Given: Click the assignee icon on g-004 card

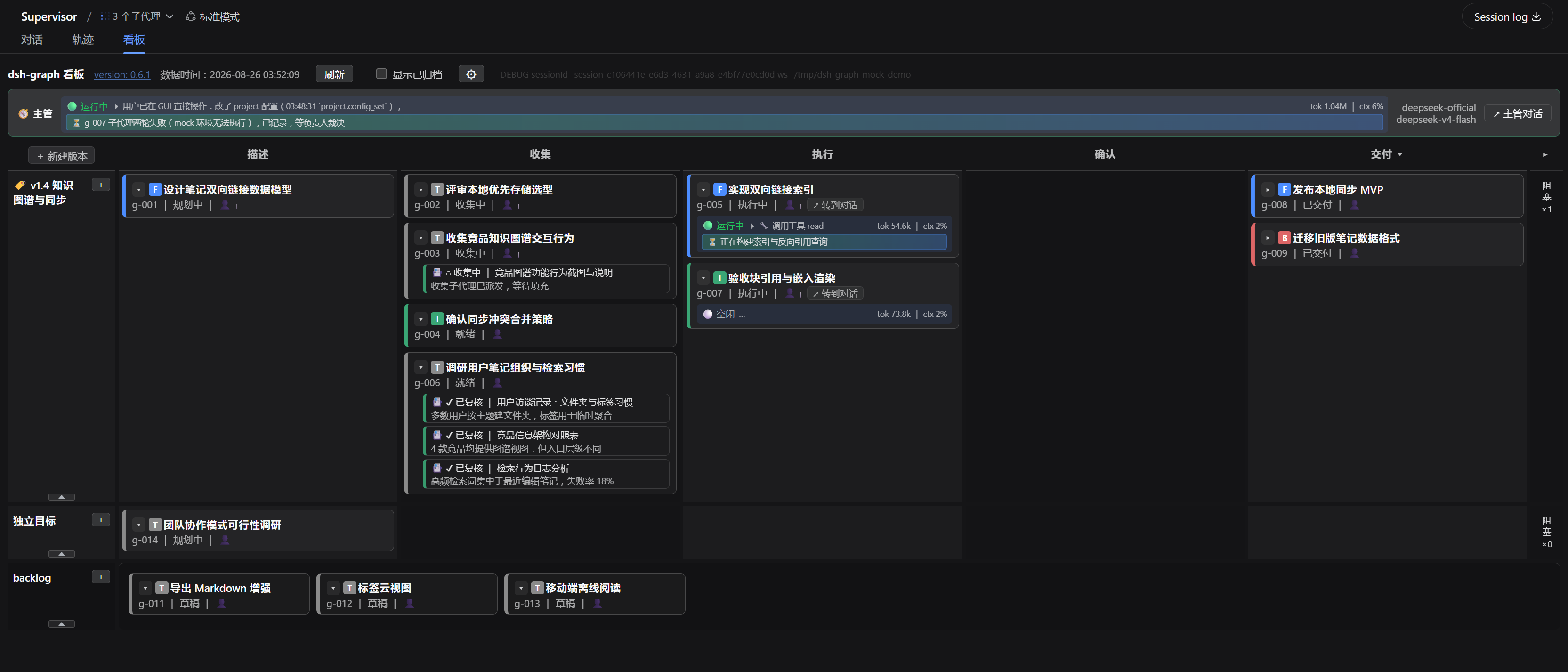Looking at the screenshot, I should click(498, 334).
